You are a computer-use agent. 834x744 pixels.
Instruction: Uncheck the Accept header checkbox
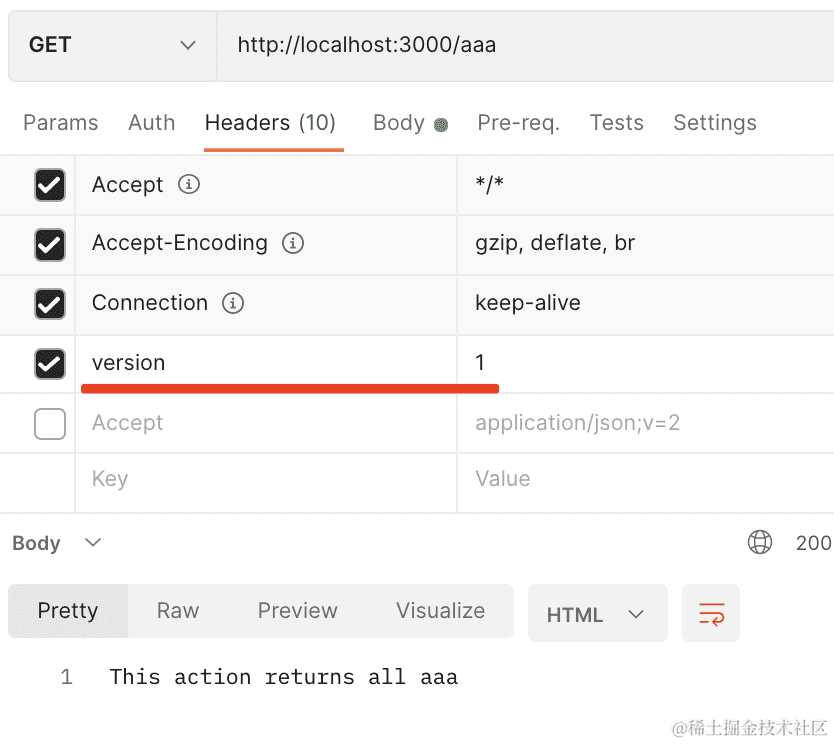coord(50,185)
